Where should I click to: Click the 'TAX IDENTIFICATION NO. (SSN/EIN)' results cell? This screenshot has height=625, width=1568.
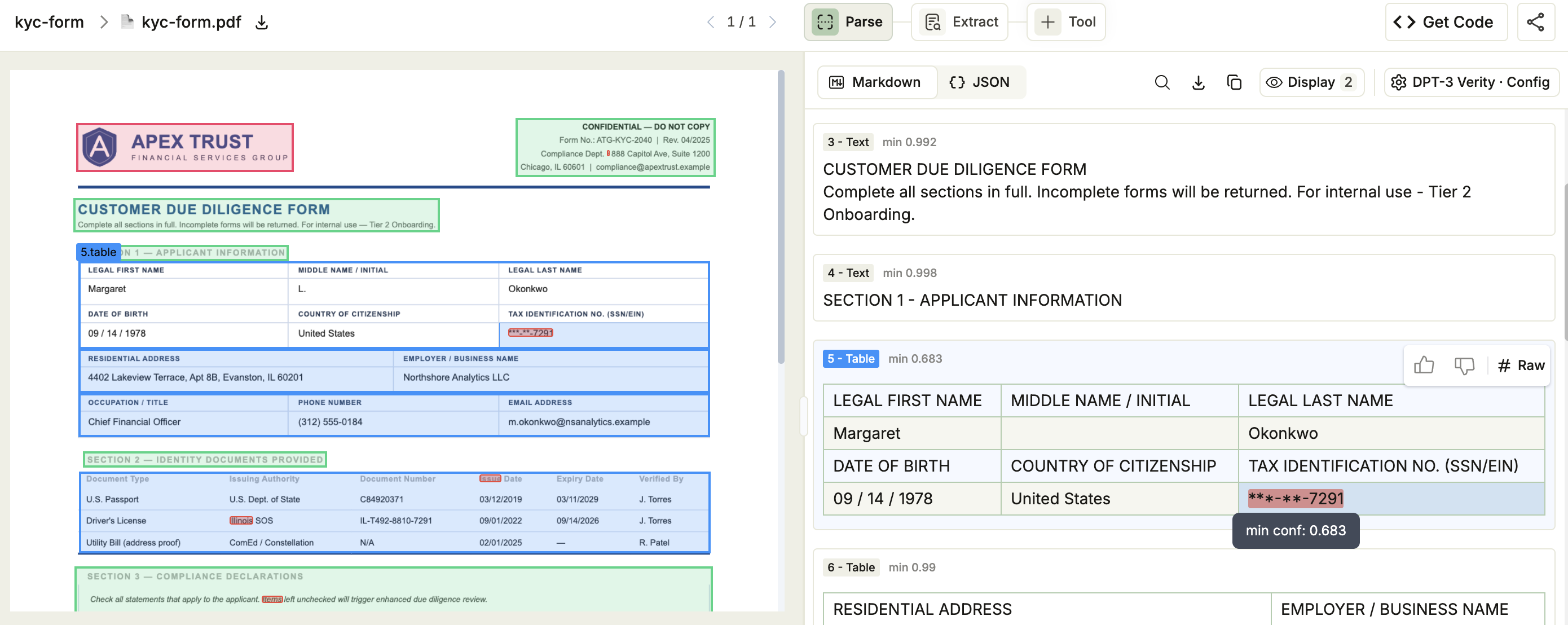pyautogui.click(x=1391, y=466)
